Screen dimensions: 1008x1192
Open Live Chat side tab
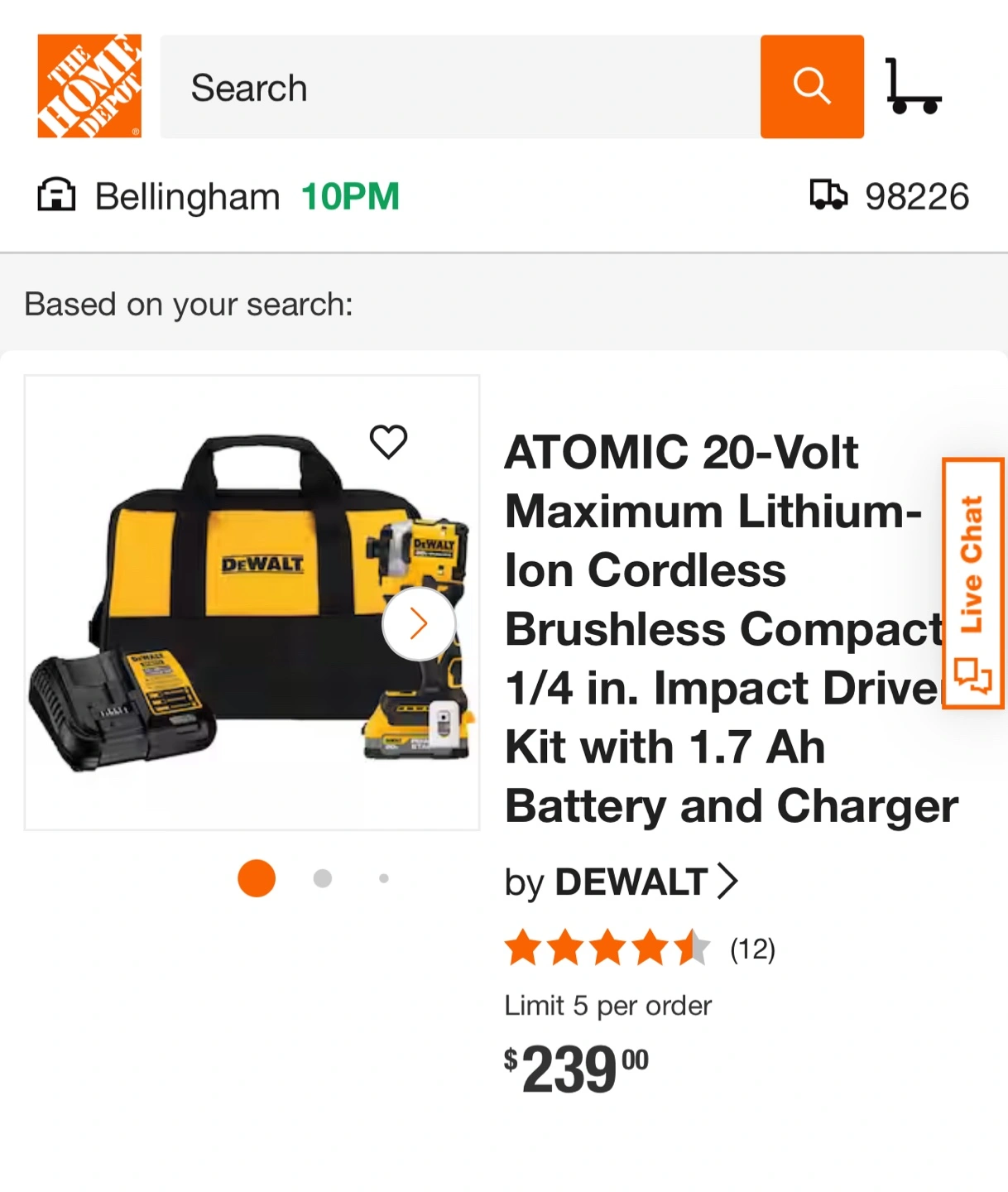pyautogui.click(x=972, y=583)
